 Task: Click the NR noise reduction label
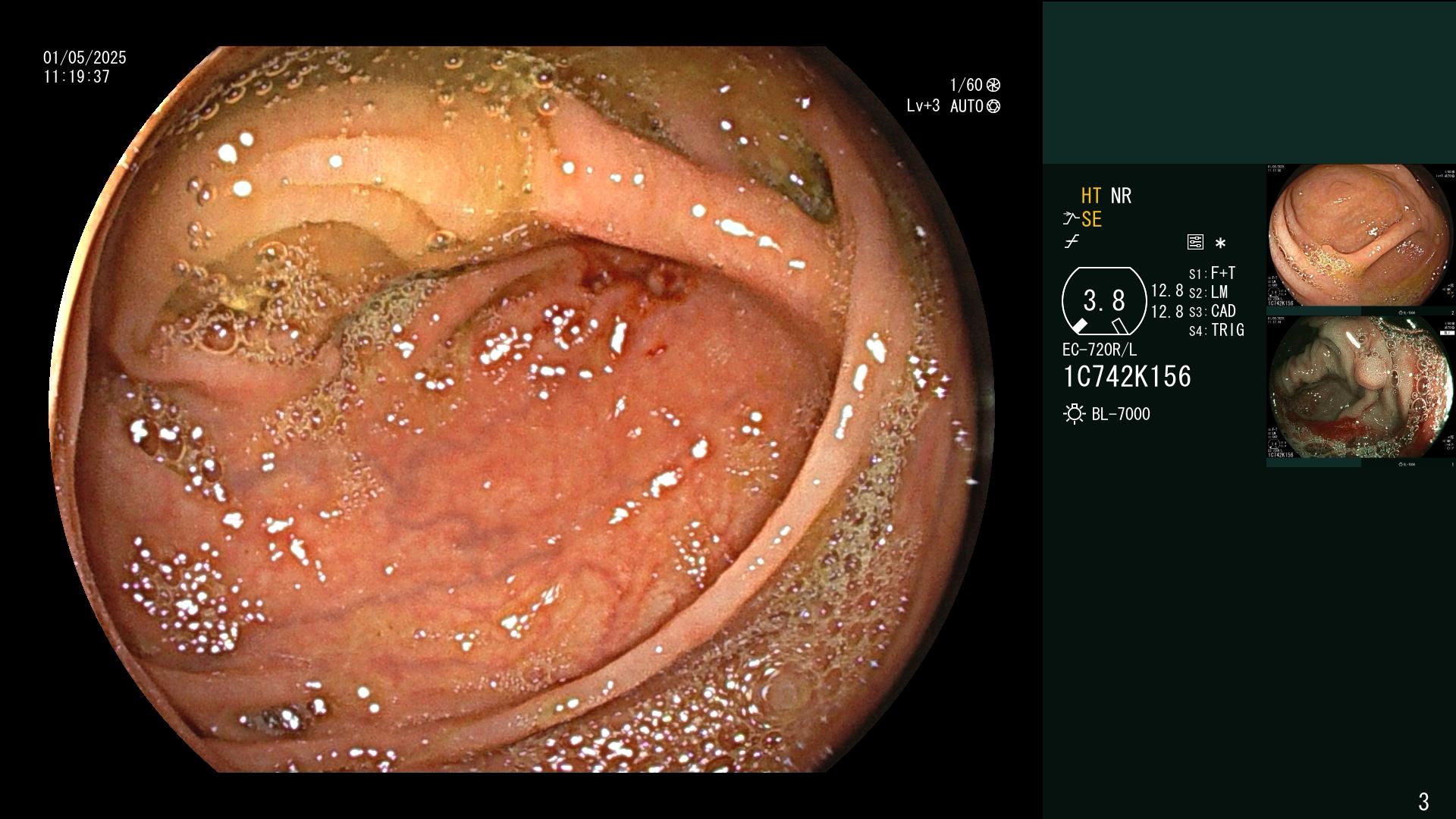click(x=1121, y=196)
